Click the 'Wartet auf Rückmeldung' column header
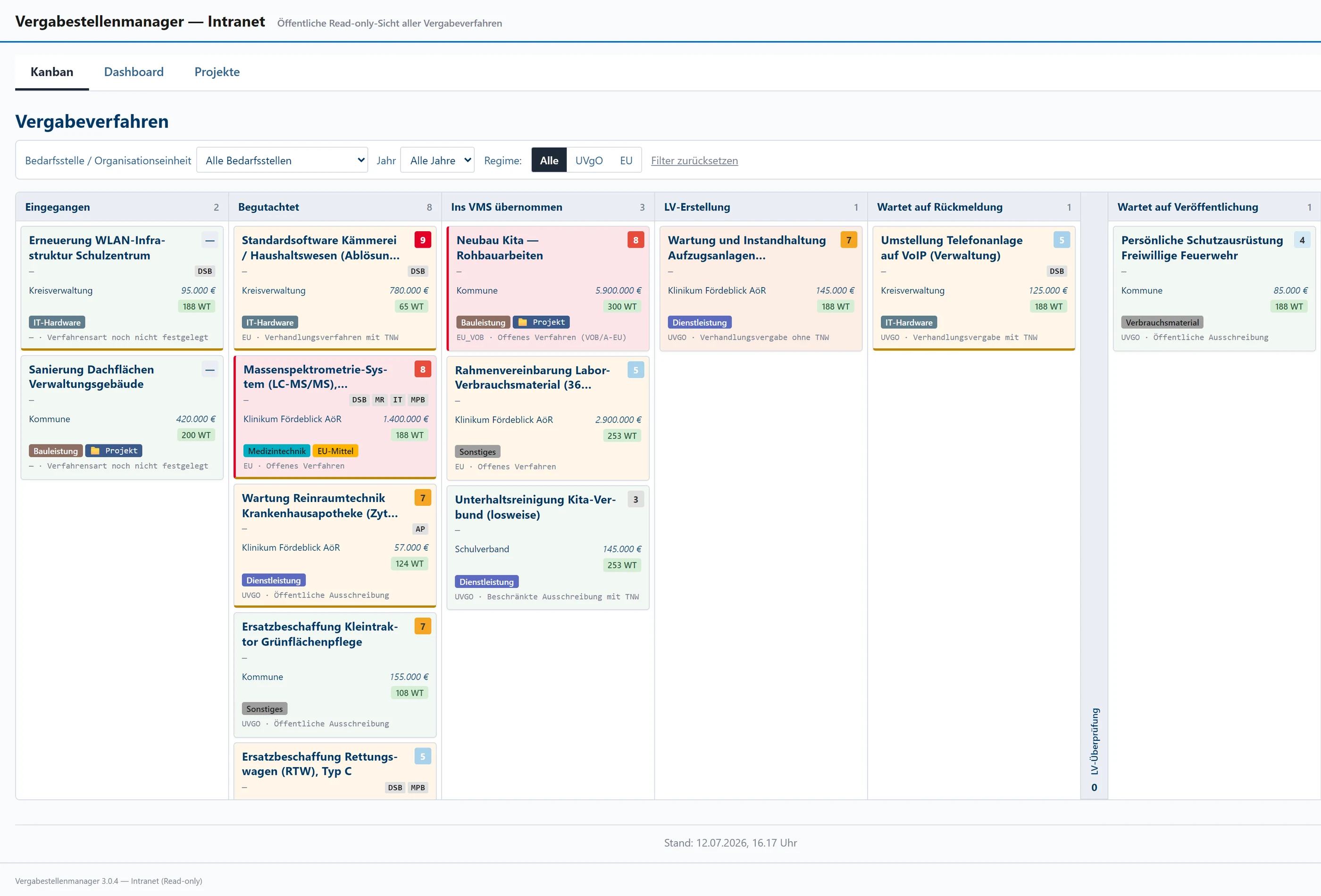Screen dimensions: 1321x896 pyautogui.click(x=974, y=207)
